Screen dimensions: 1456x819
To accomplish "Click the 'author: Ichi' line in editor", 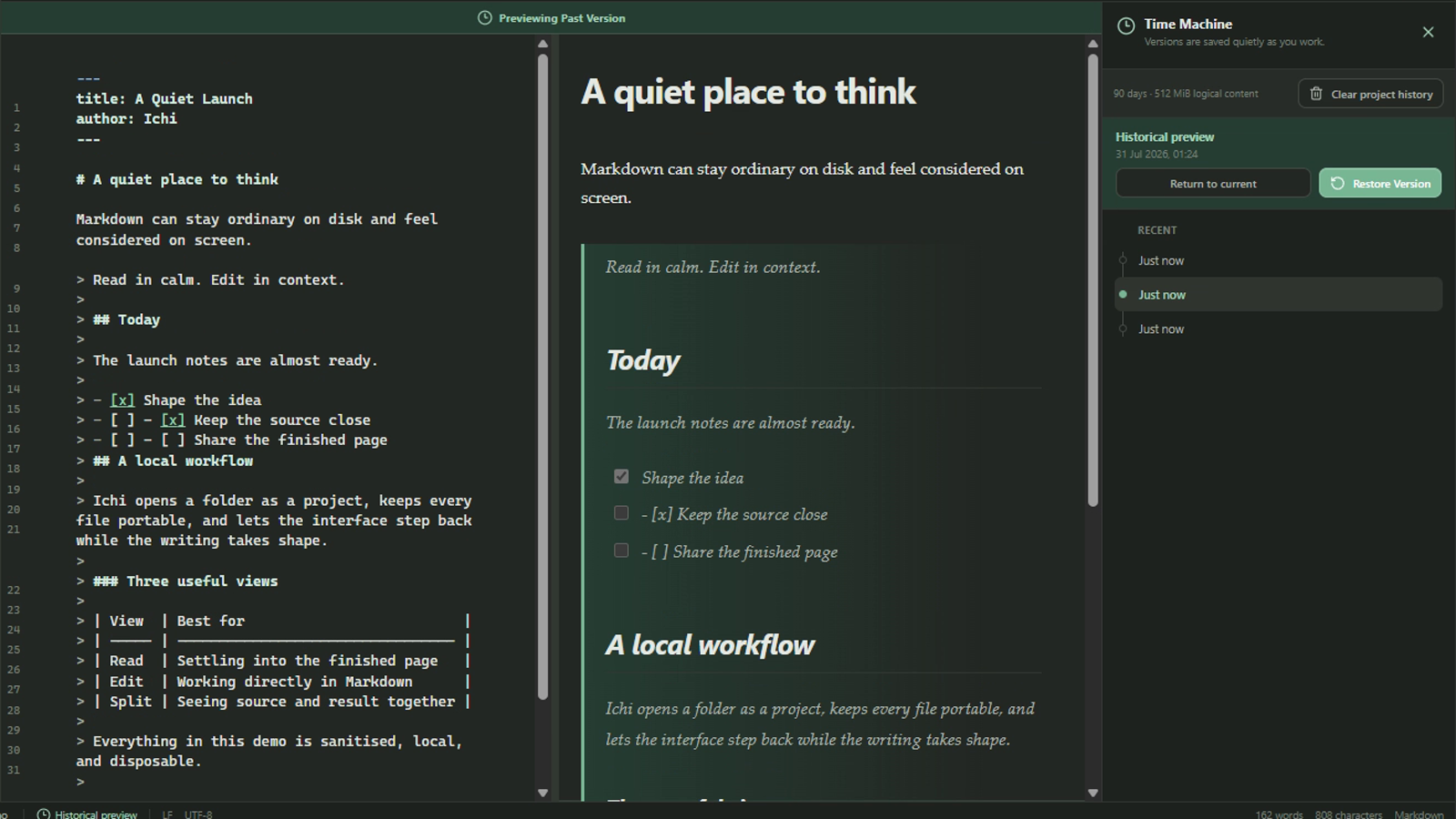I will pyautogui.click(x=126, y=118).
